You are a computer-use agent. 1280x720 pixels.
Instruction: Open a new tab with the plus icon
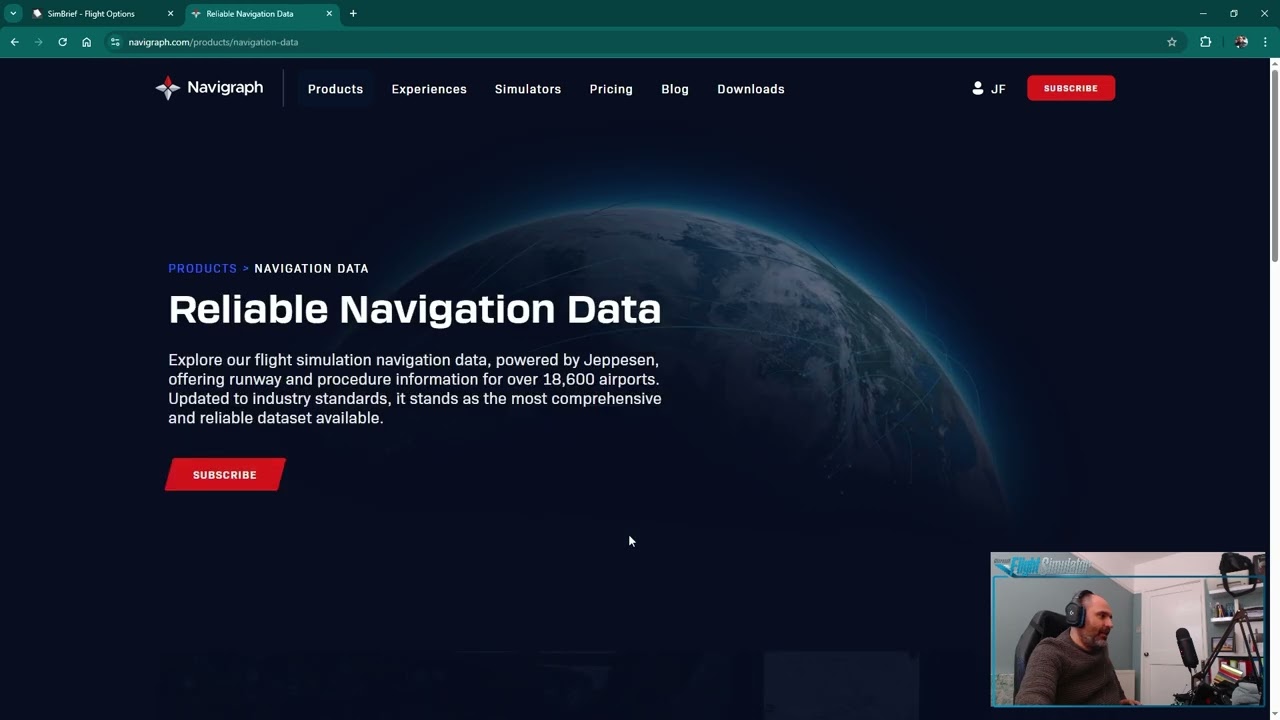(x=353, y=14)
